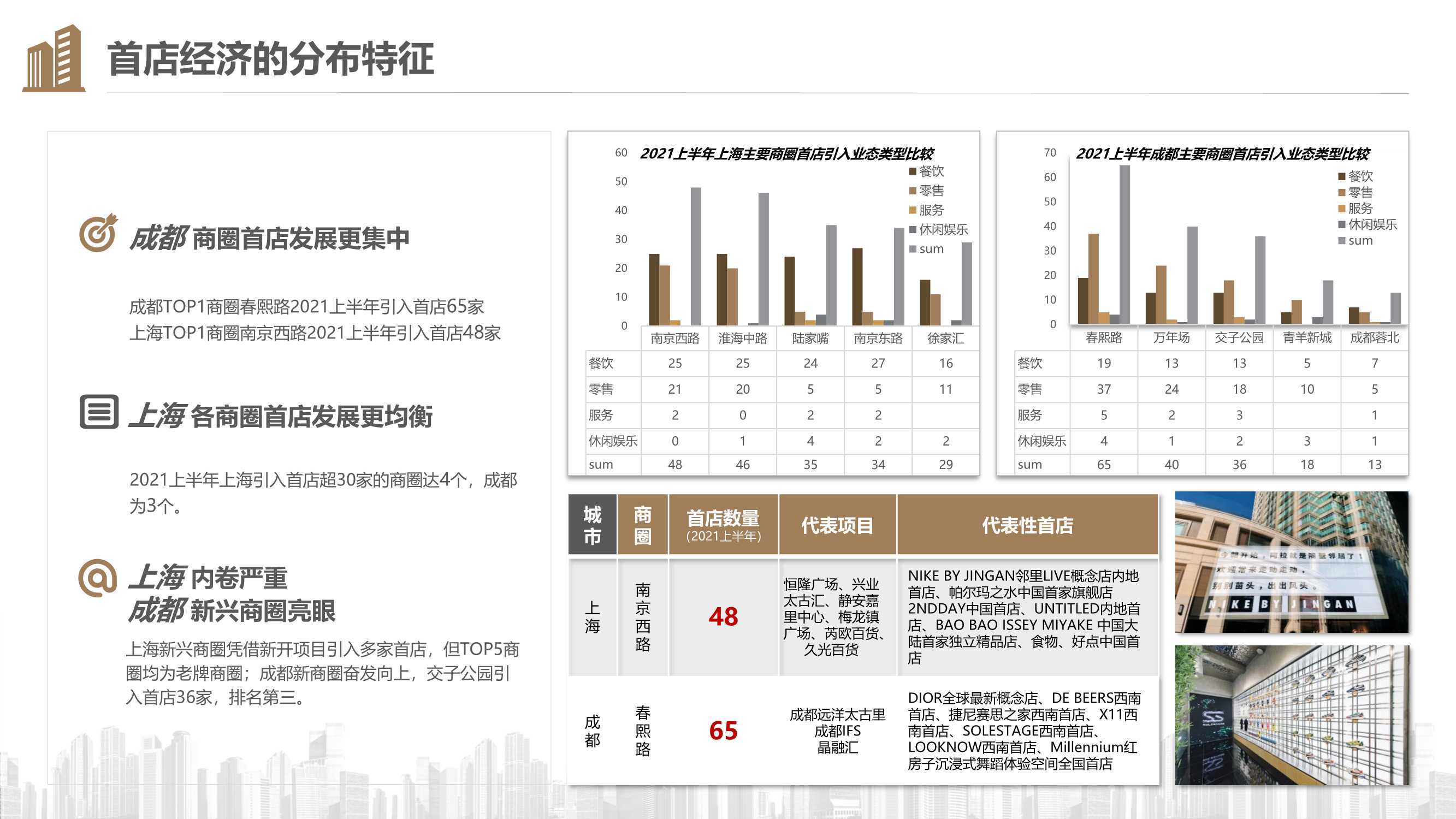Click the Shanghai chart title 2021上半年上海主要商圈

[786, 154]
